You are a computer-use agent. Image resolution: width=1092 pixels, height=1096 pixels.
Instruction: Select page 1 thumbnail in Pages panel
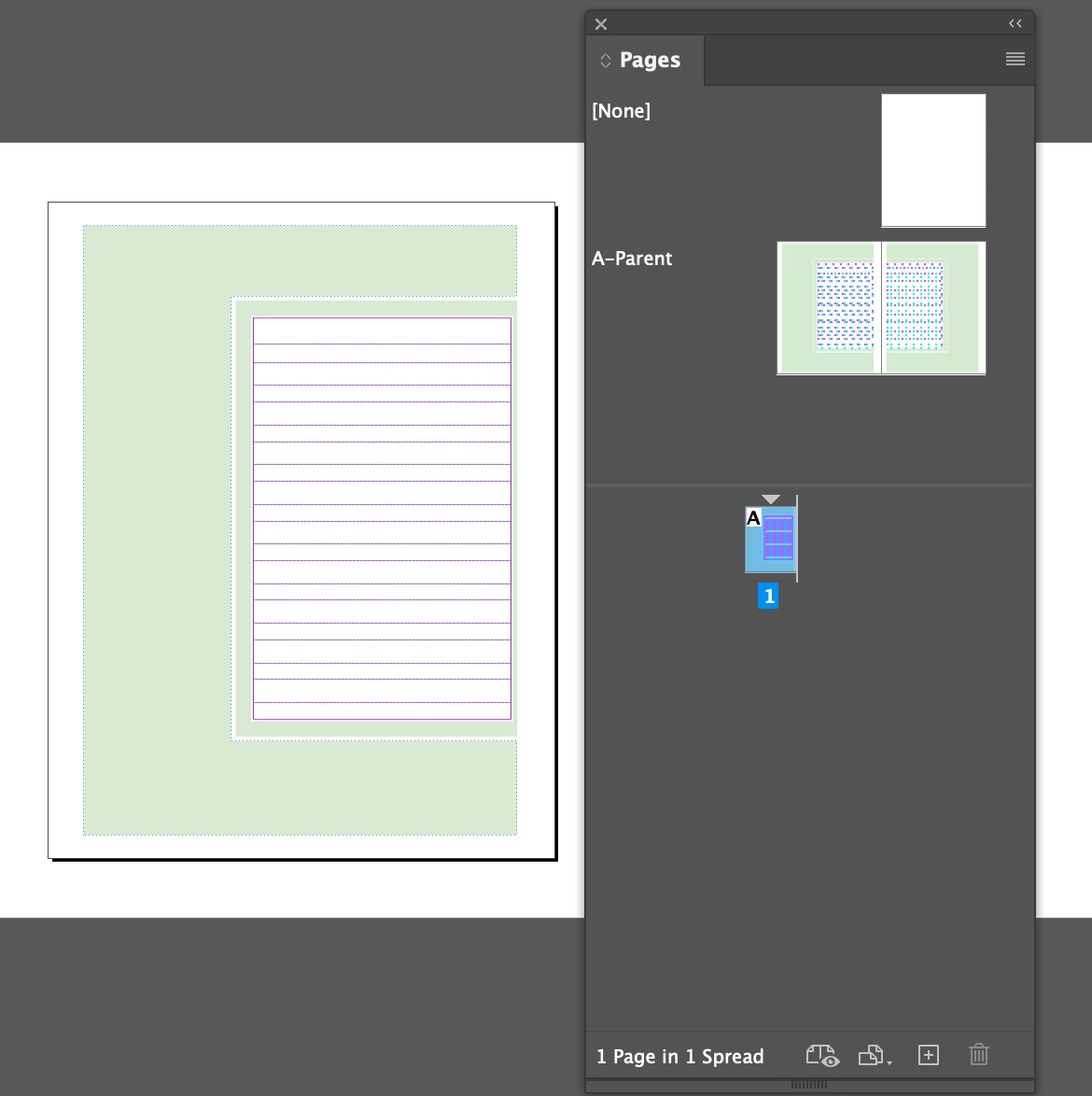(771, 540)
